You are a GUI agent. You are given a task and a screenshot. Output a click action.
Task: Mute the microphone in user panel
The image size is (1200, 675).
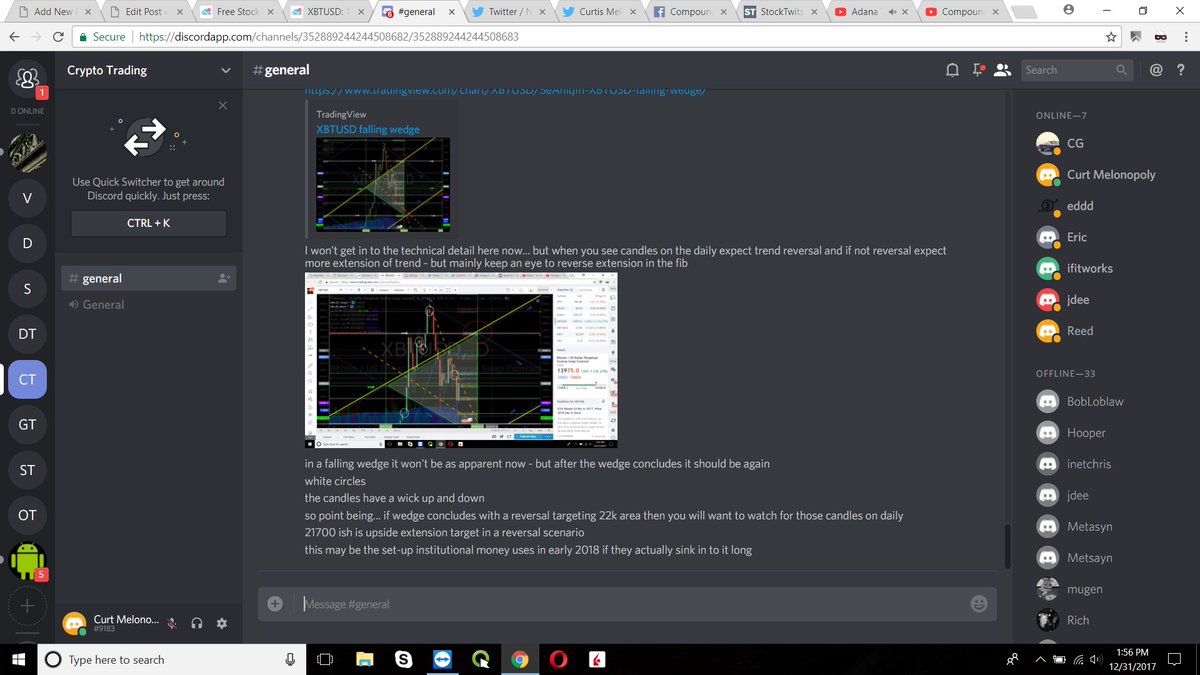pyautogui.click(x=172, y=623)
